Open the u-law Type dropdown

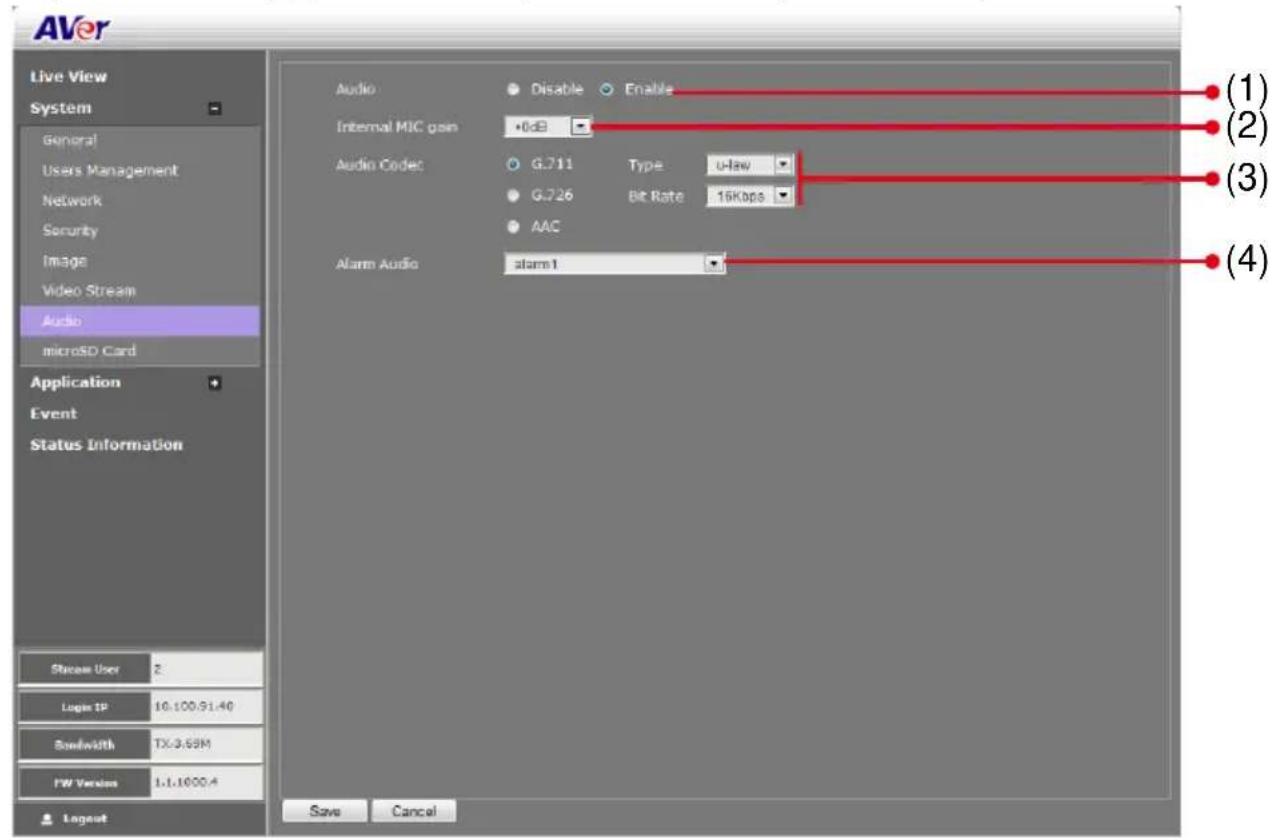(749, 165)
